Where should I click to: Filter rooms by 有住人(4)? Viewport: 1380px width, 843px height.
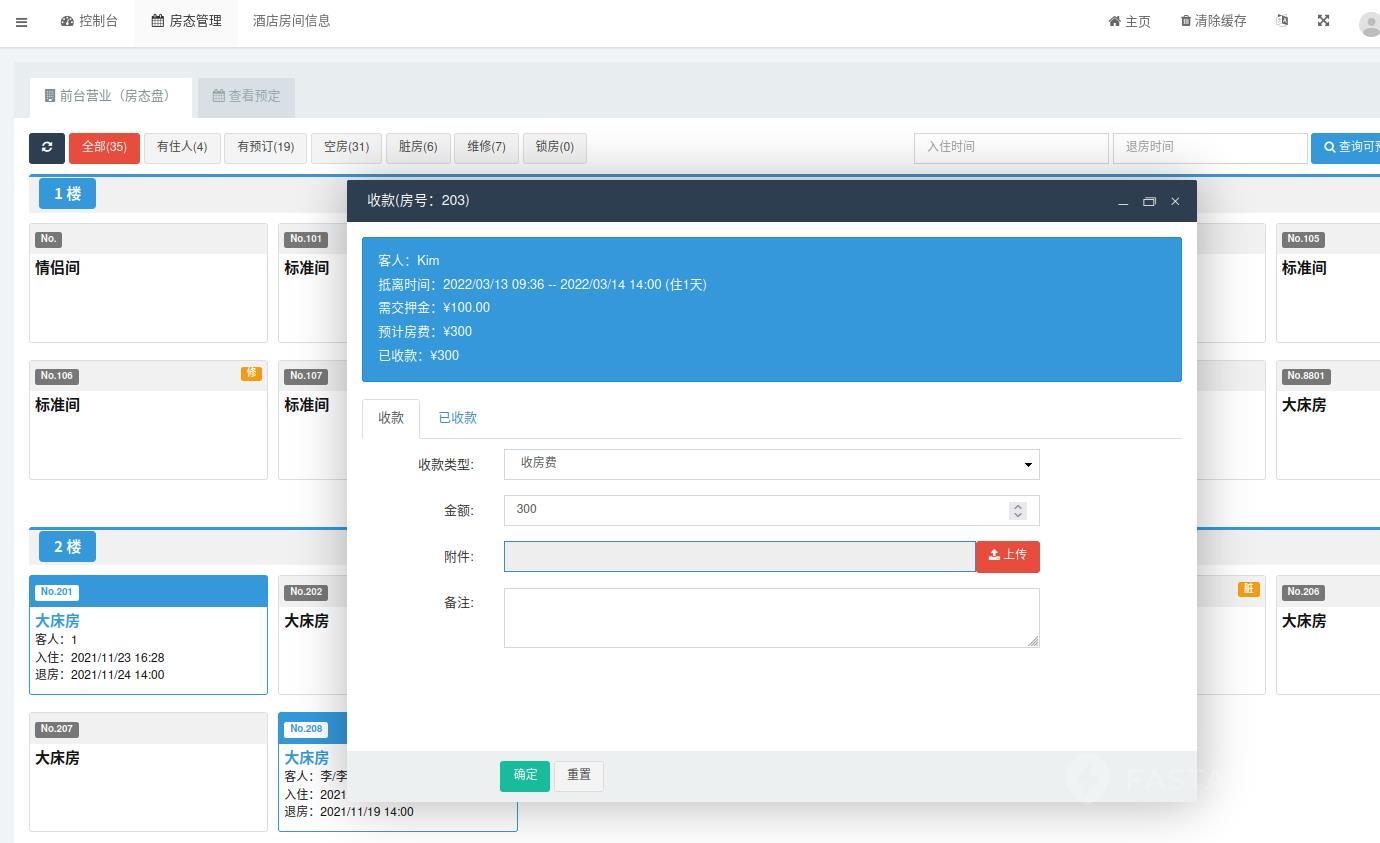(182, 147)
